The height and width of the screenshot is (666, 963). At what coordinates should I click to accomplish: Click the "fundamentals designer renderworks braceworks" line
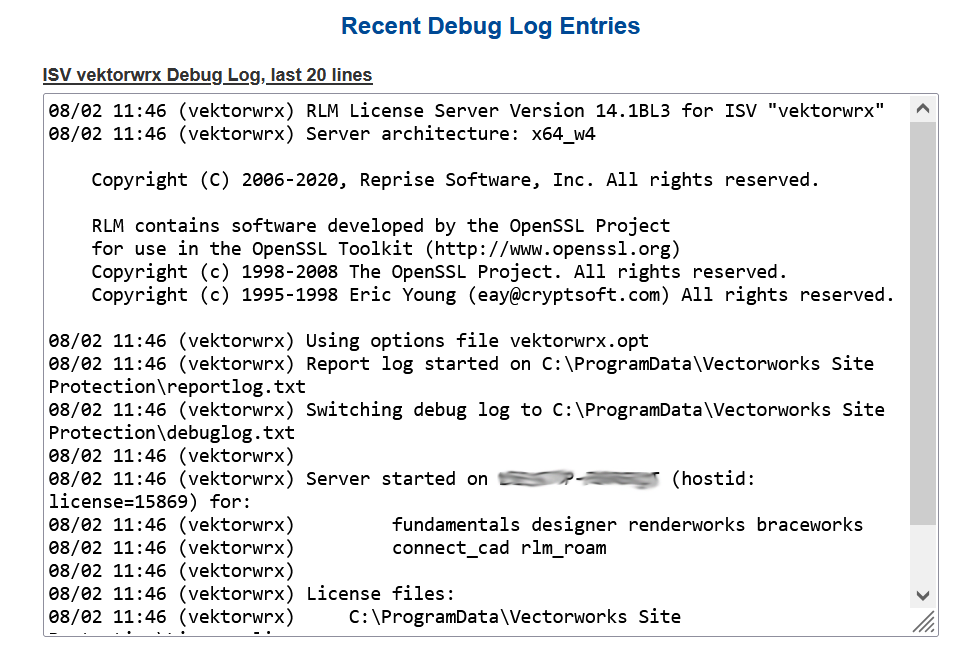[456, 525]
